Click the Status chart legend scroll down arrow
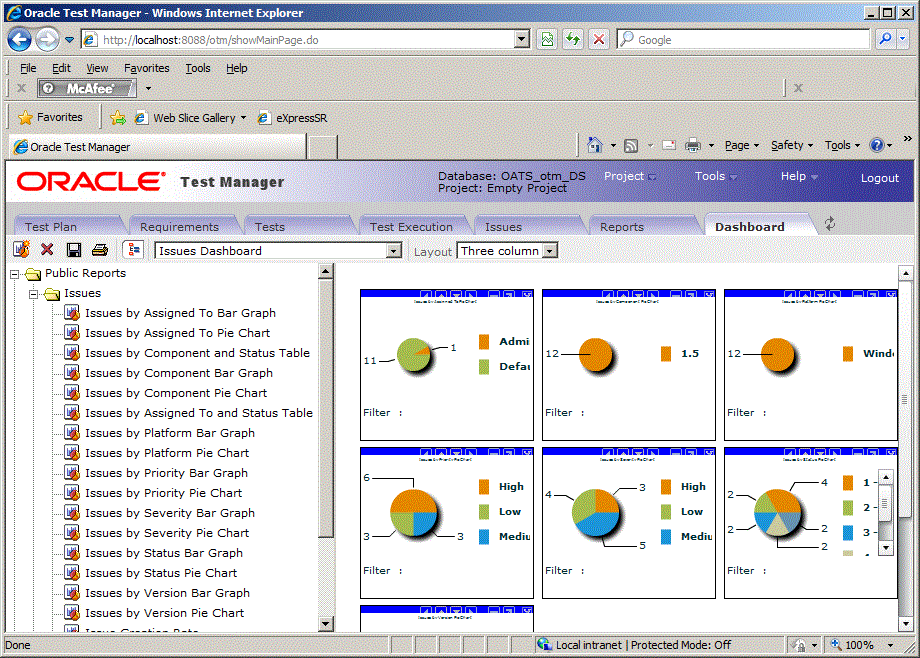This screenshot has width=920, height=658. click(x=886, y=548)
